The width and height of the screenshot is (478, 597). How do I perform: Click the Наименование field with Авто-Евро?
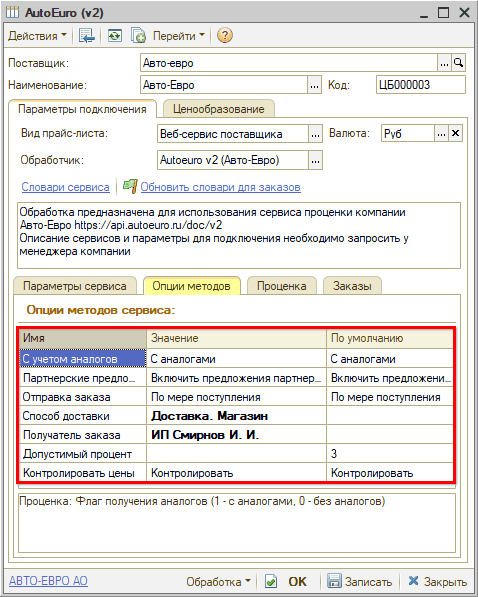(224, 85)
